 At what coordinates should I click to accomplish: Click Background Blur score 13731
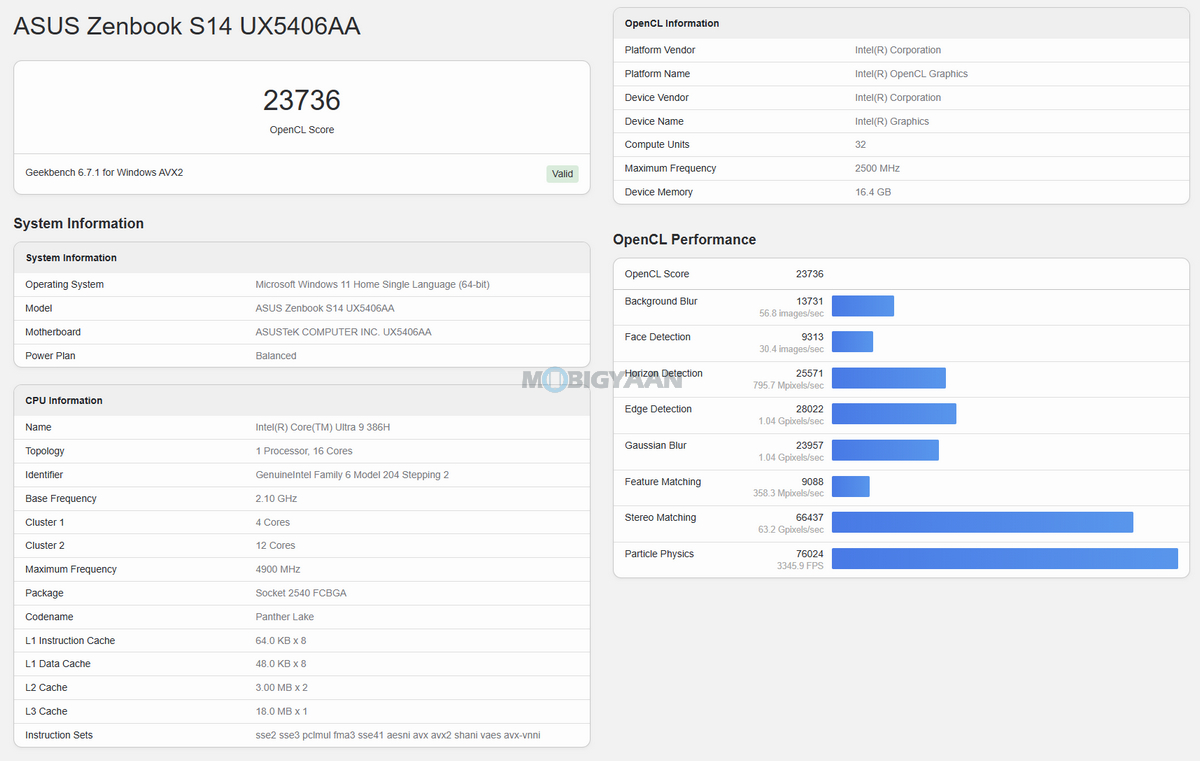(x=810, y=301)
